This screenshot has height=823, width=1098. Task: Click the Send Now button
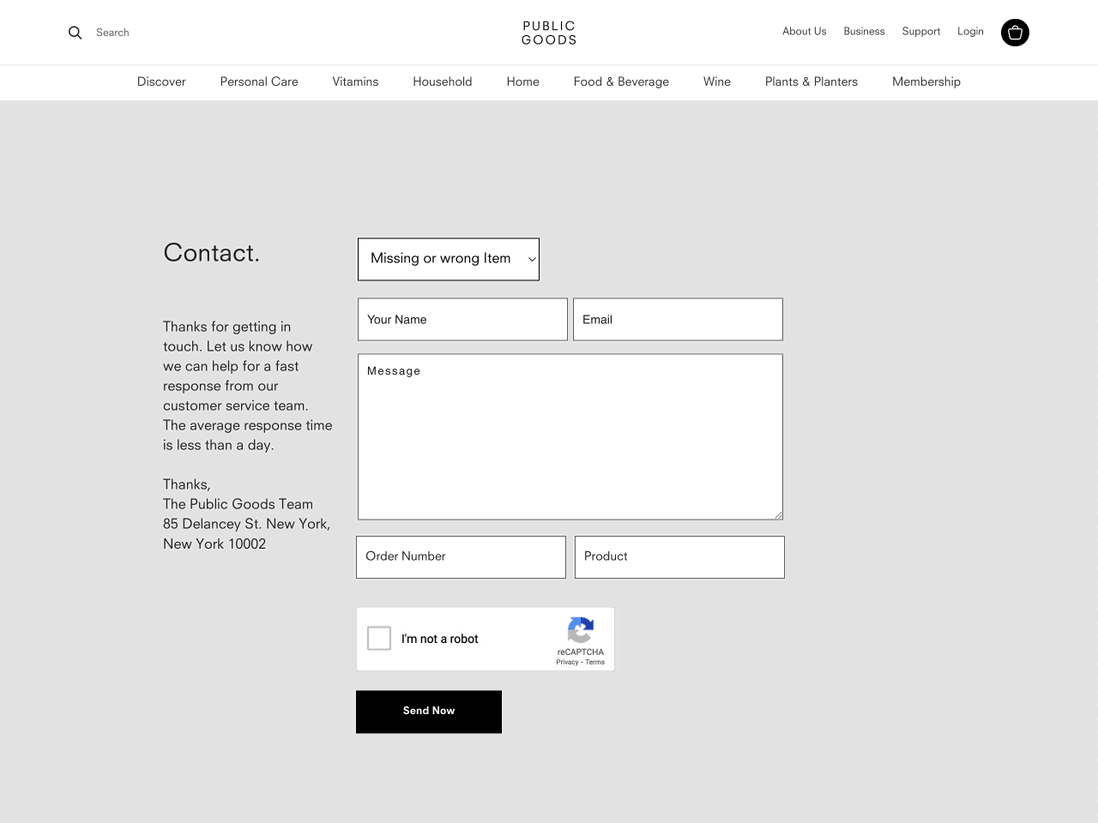[428, 711]
